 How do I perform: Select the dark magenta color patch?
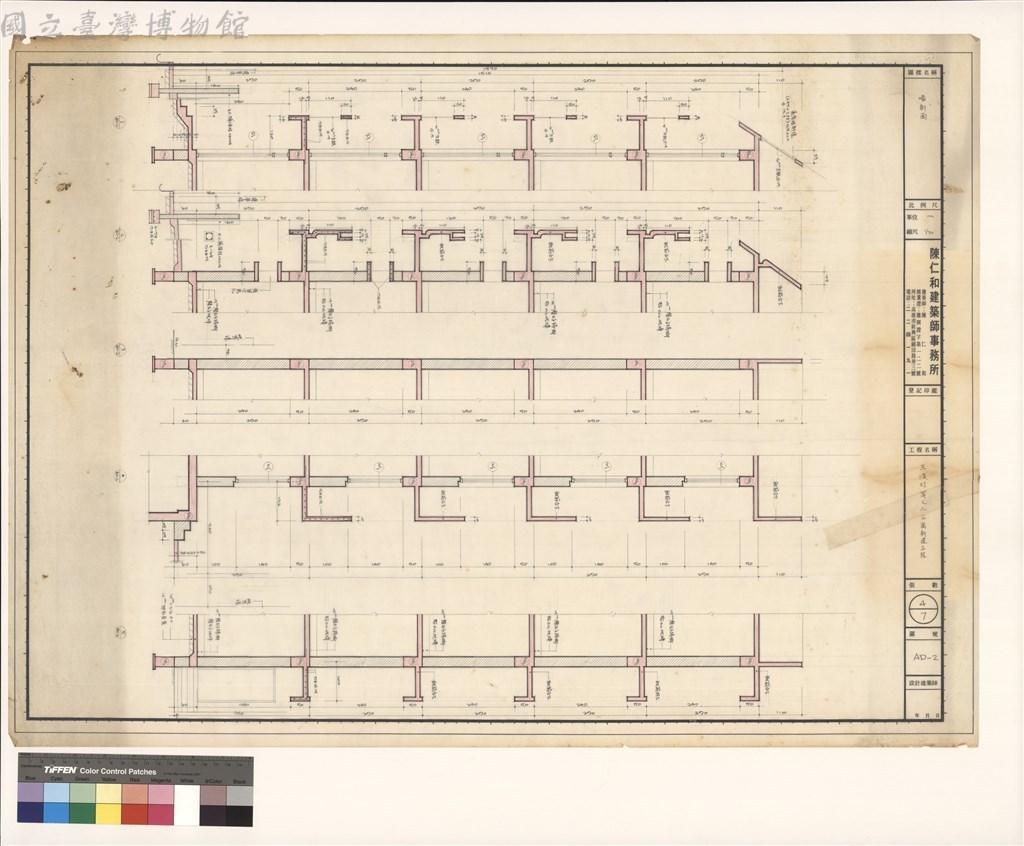click(161, 815)
